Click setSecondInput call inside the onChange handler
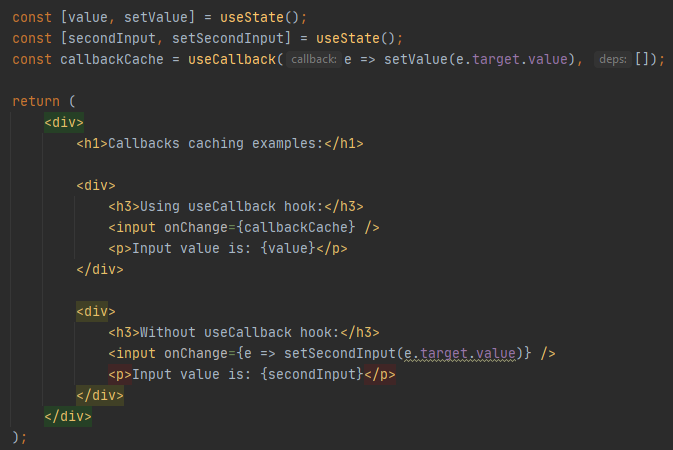Viewport: 673px width, 450px height. (344, 353)
